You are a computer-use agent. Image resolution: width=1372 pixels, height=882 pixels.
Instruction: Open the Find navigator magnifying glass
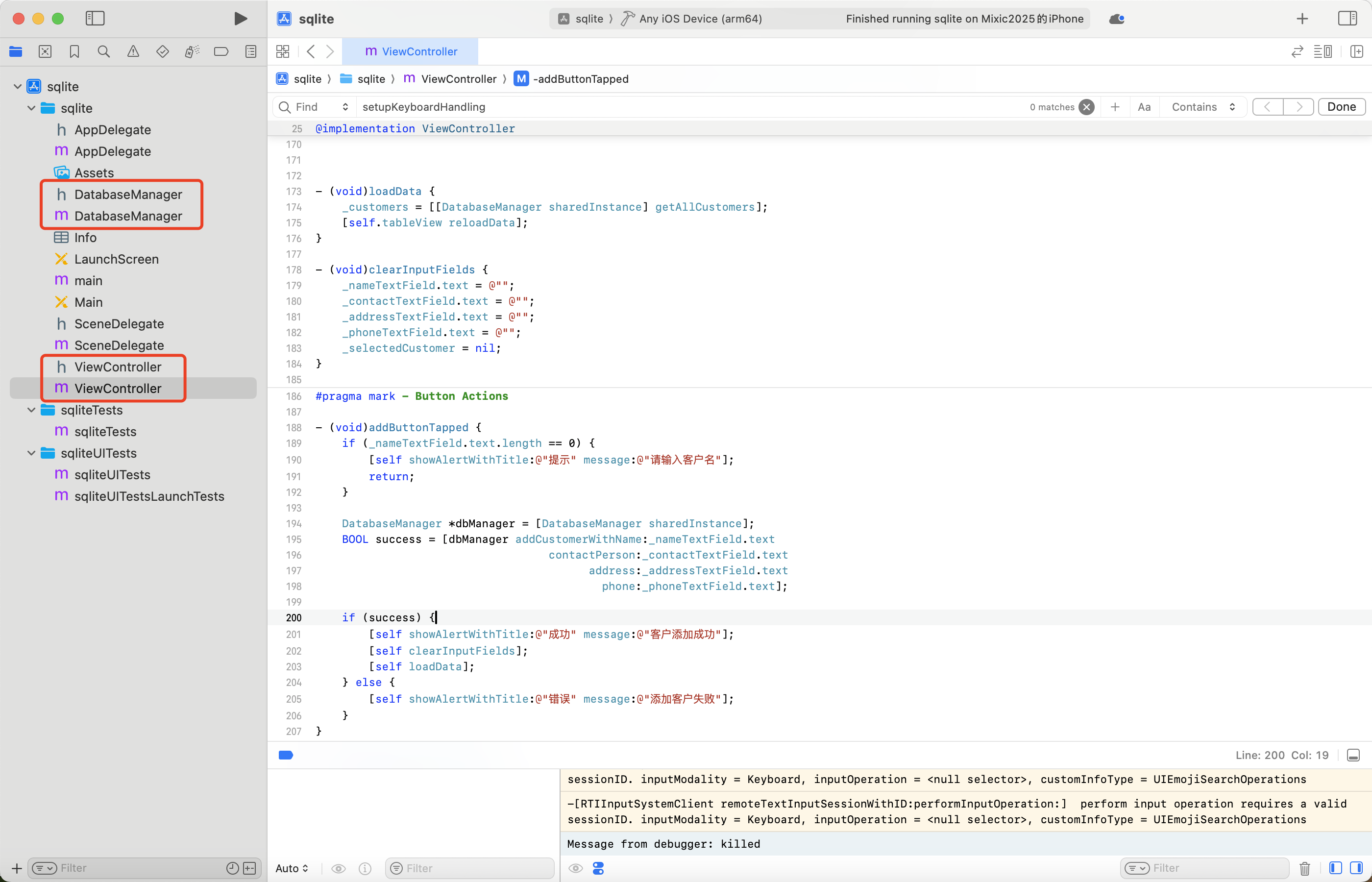104,51
